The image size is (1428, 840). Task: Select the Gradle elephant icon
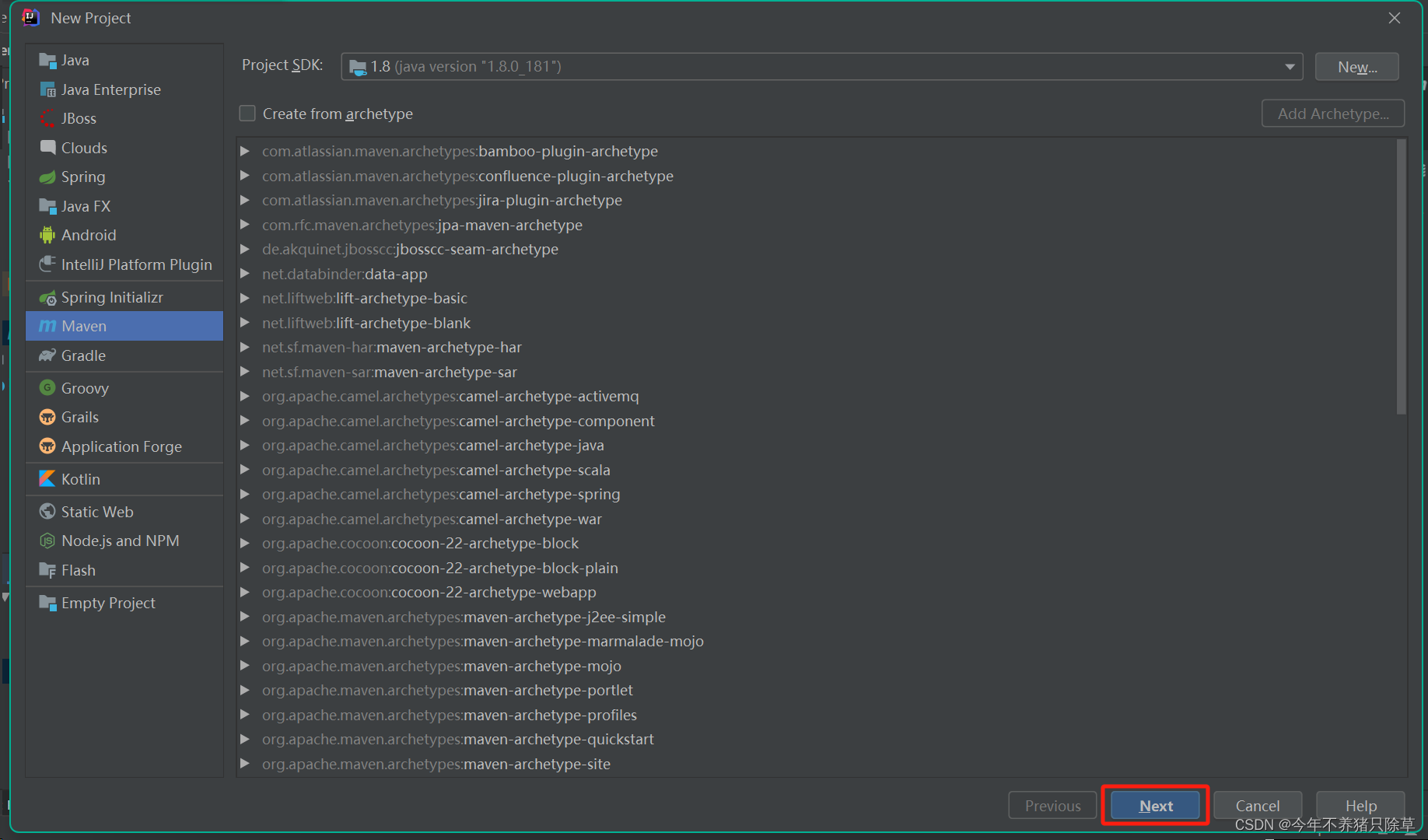pyautogui.click(x=47, y=355)
